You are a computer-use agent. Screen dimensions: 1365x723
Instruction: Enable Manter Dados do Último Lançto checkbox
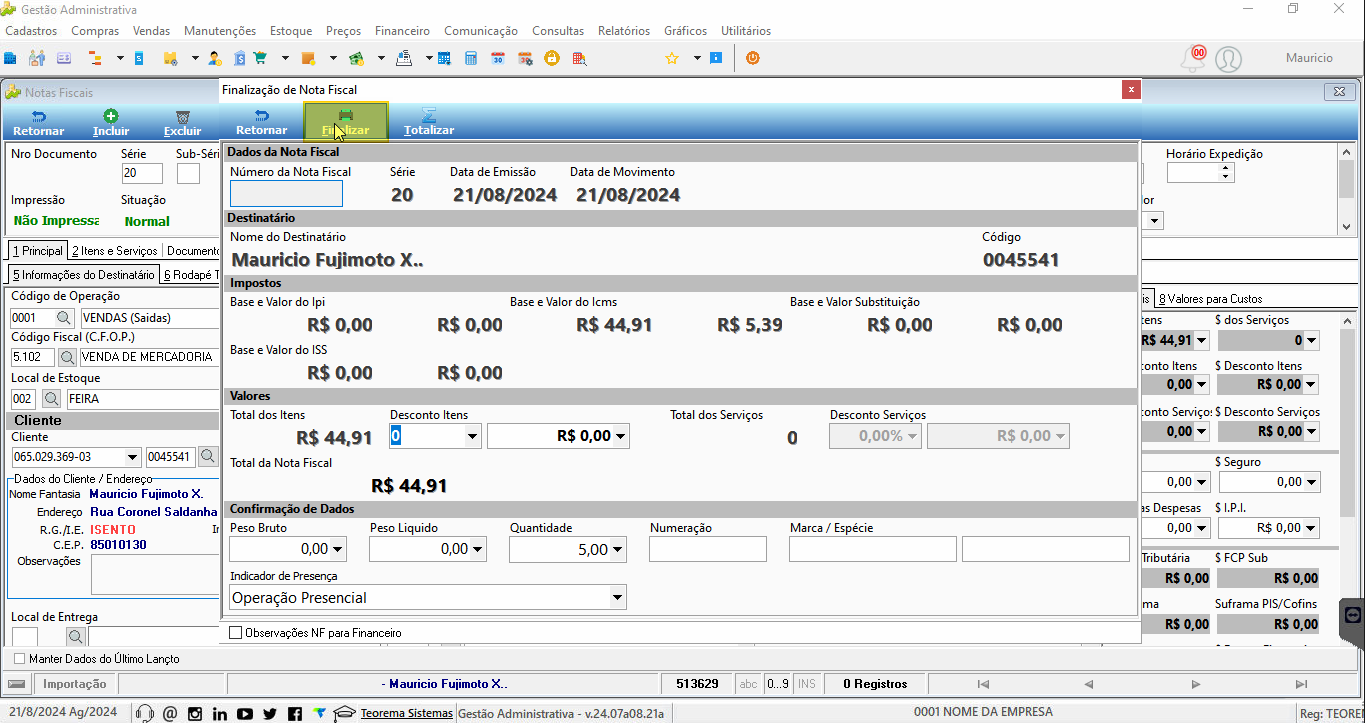(19, 659)
